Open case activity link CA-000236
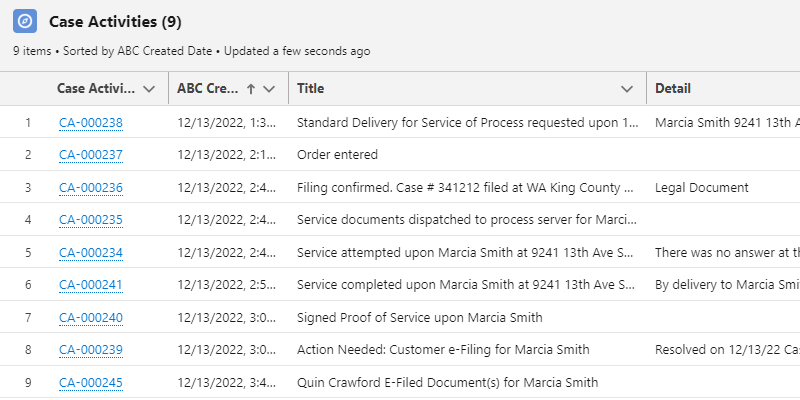The height and width of the screenshot is (400, 800). (x=91, y=188)
